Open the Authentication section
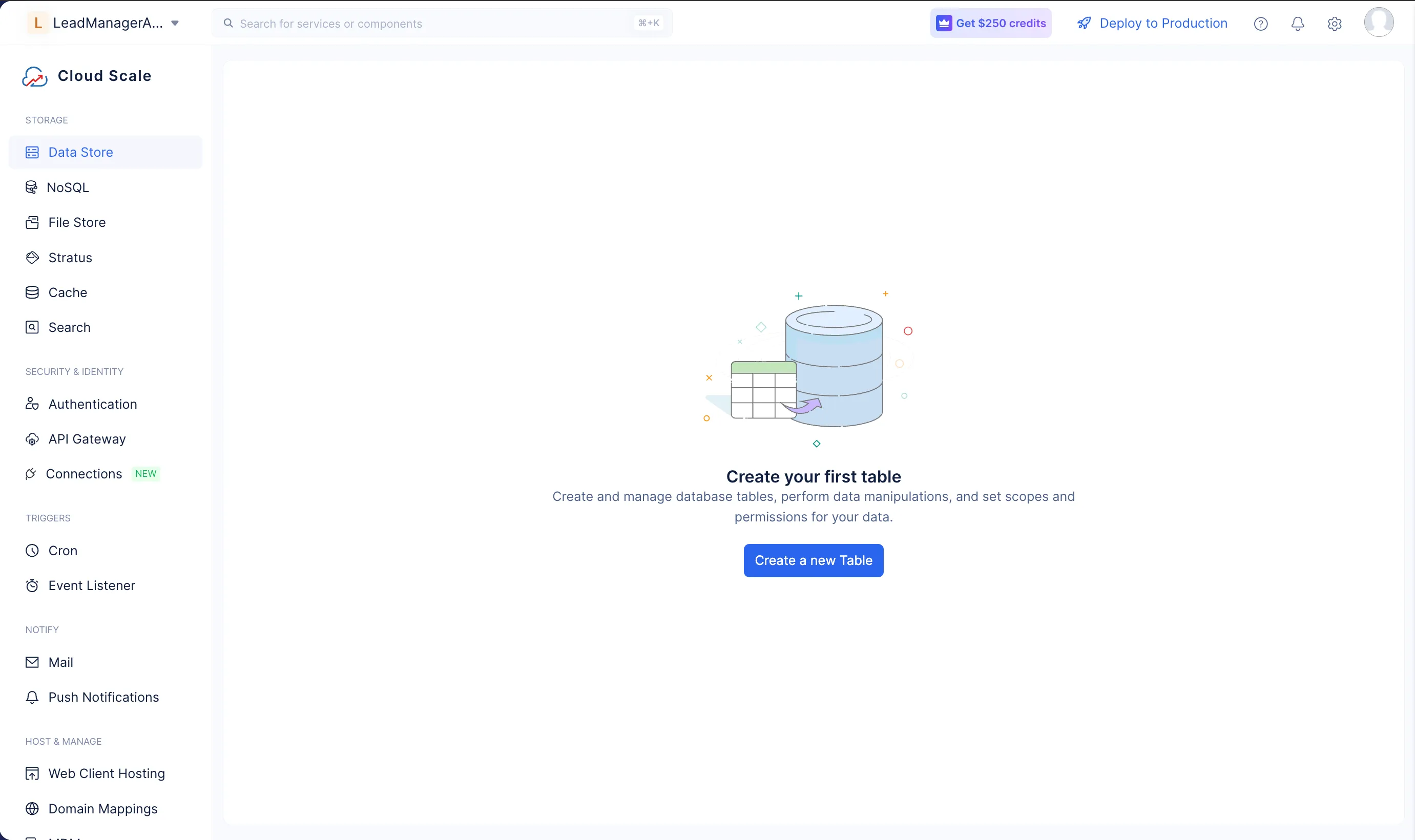The height and width of the screenshot is (840, 1415). 92,404
